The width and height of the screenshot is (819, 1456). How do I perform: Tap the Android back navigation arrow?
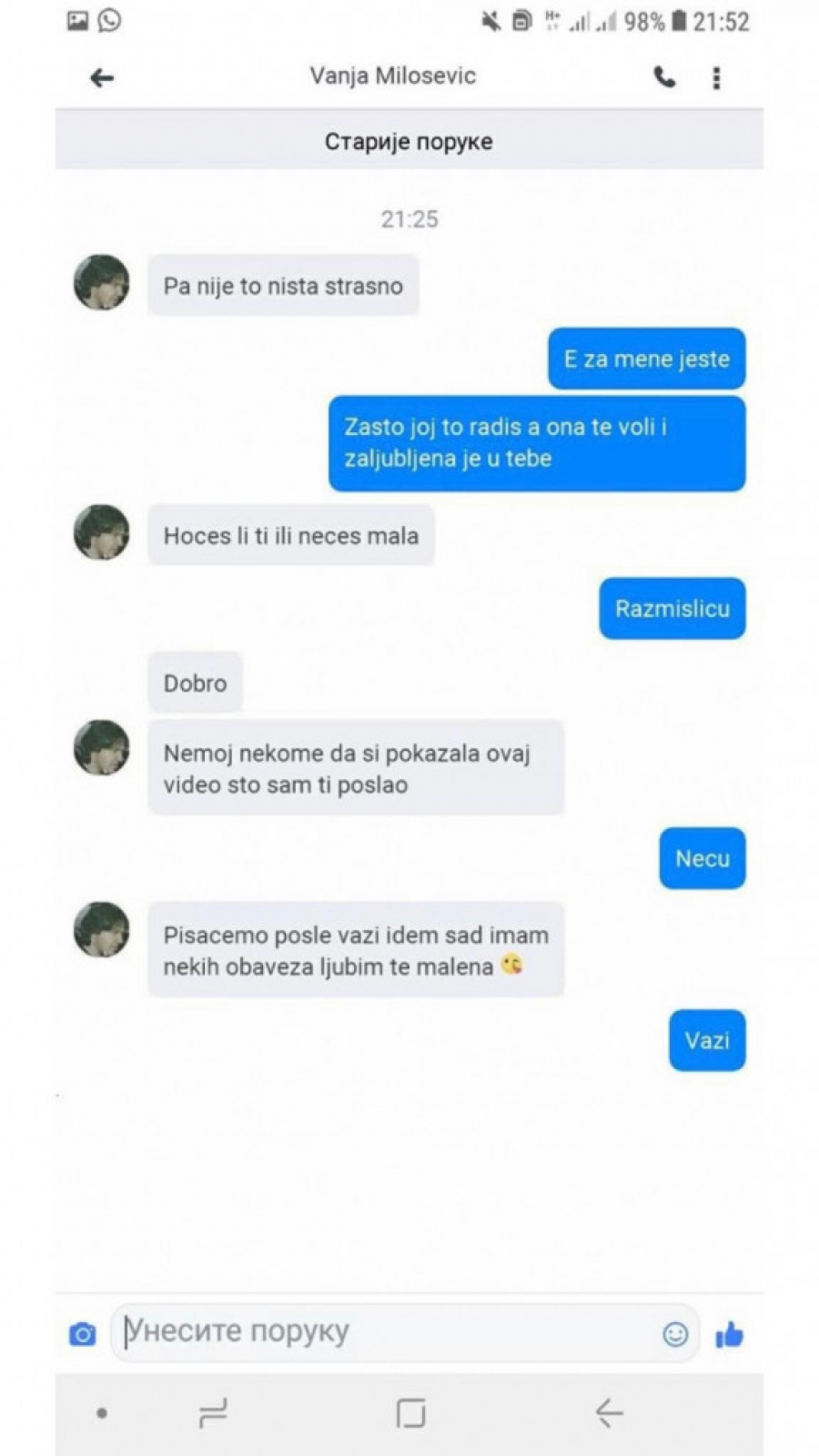pos(609,1413)
